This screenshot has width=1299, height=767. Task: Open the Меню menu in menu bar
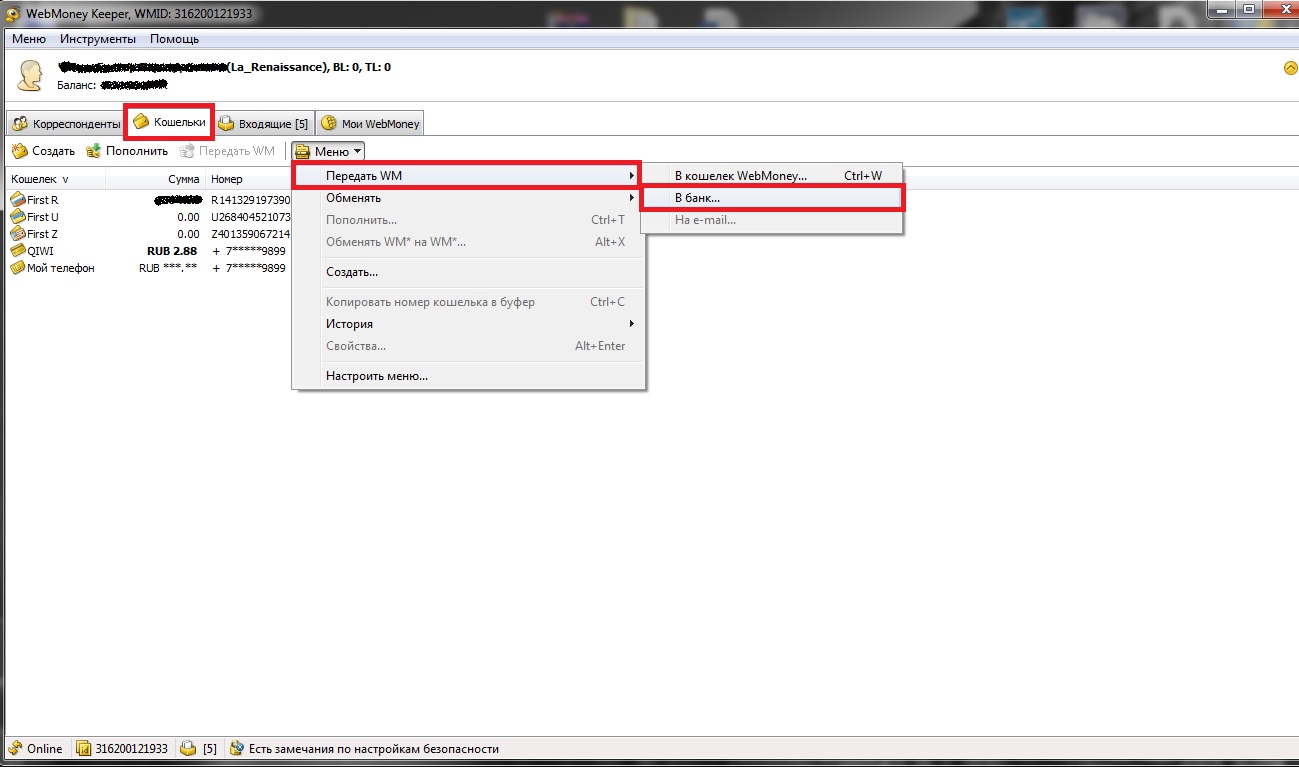pos(29,39)
